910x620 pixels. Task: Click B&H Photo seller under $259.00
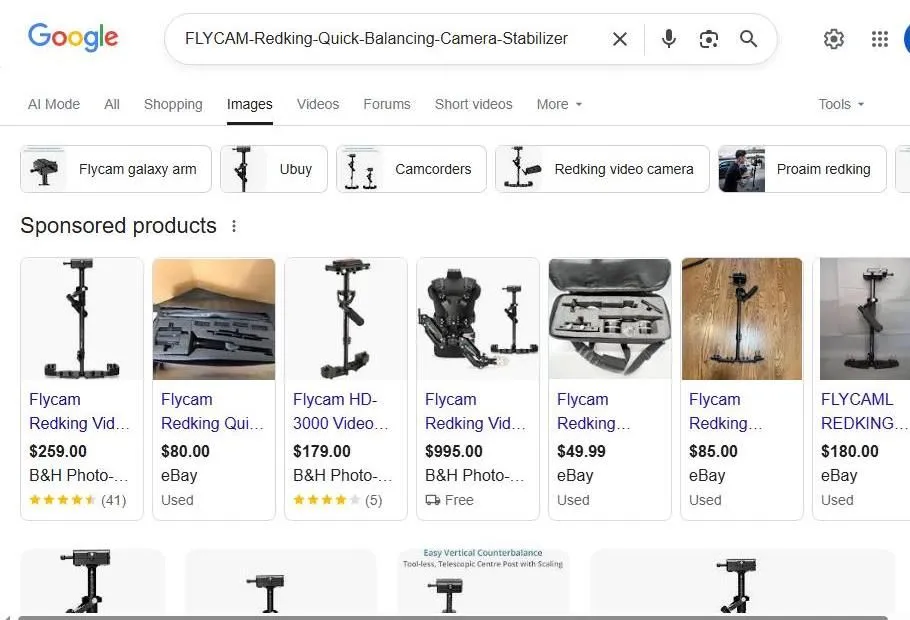click(x=78, y=475)
